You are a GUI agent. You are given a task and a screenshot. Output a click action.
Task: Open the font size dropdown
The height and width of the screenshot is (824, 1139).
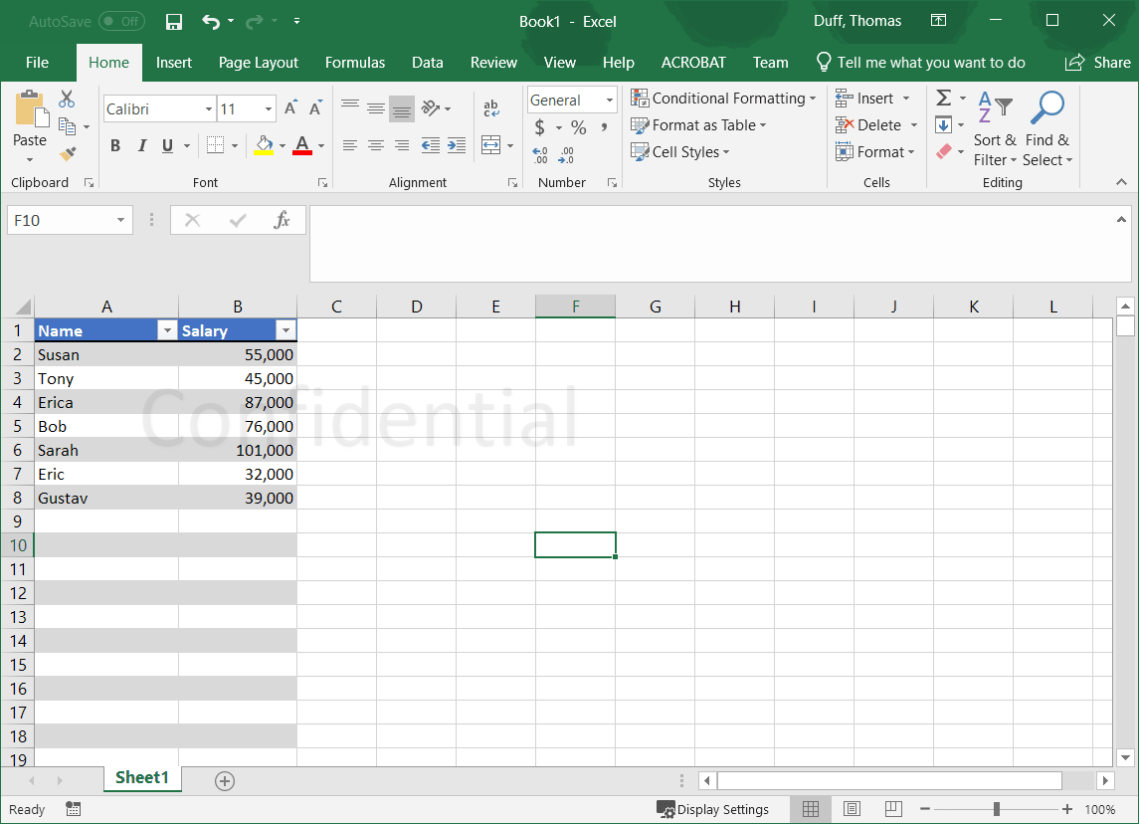[266, 108]
